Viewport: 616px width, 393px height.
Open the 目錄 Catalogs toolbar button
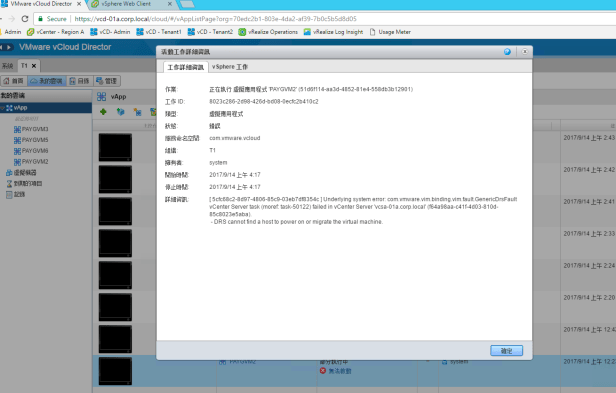80,81
